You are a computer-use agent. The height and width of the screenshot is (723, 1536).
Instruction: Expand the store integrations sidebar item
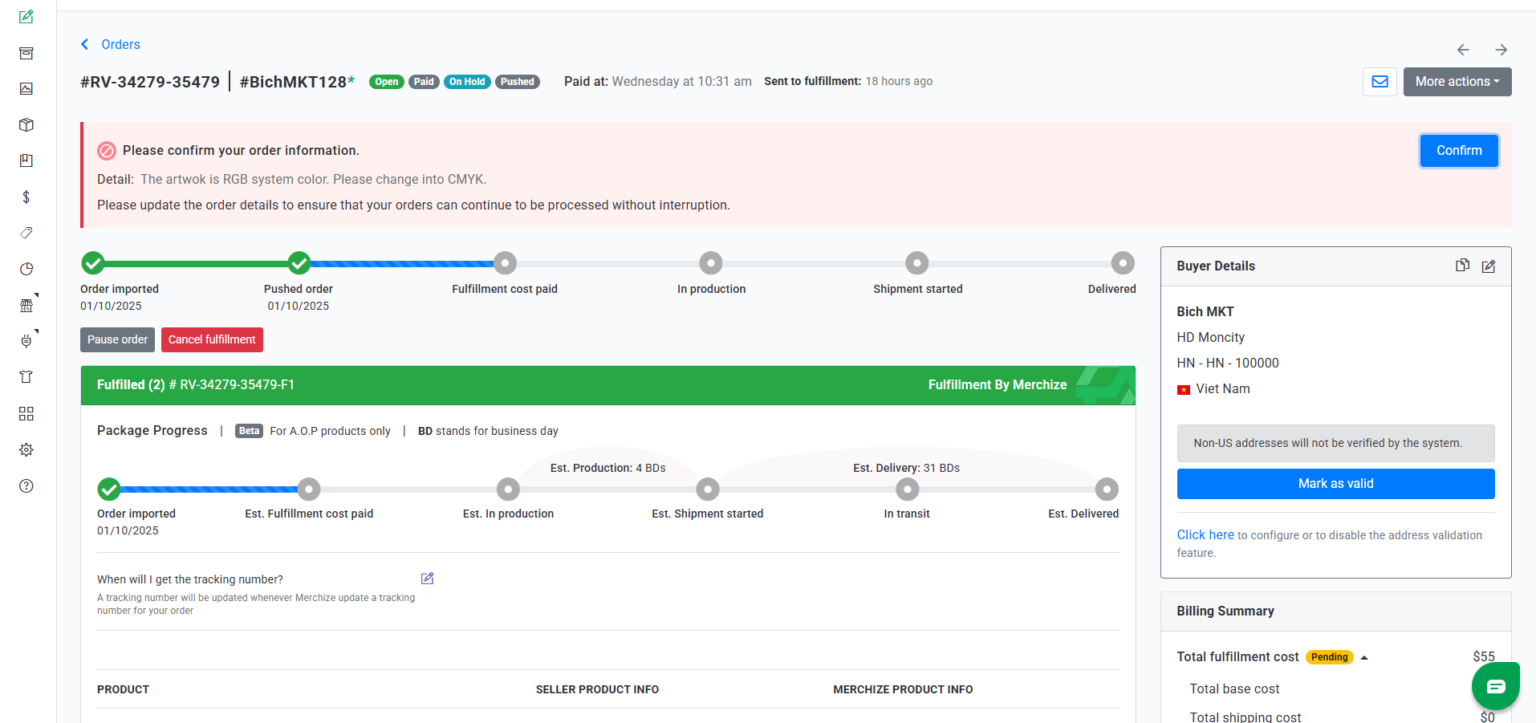[x=26, y=304]
